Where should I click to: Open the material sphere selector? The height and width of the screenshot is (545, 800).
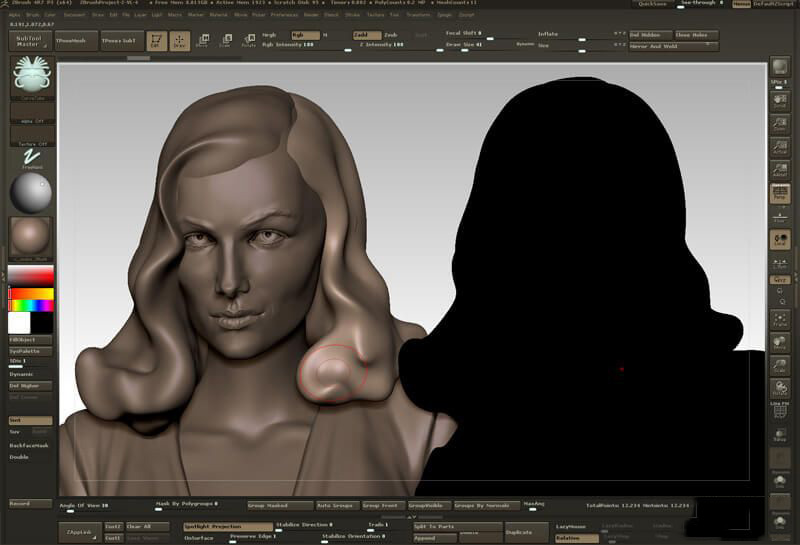pyautogui.click(x=31, y=193)
